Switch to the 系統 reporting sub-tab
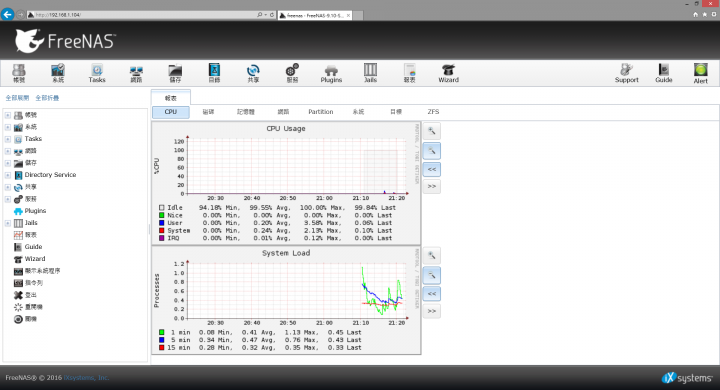 click(x=358, y=112)
